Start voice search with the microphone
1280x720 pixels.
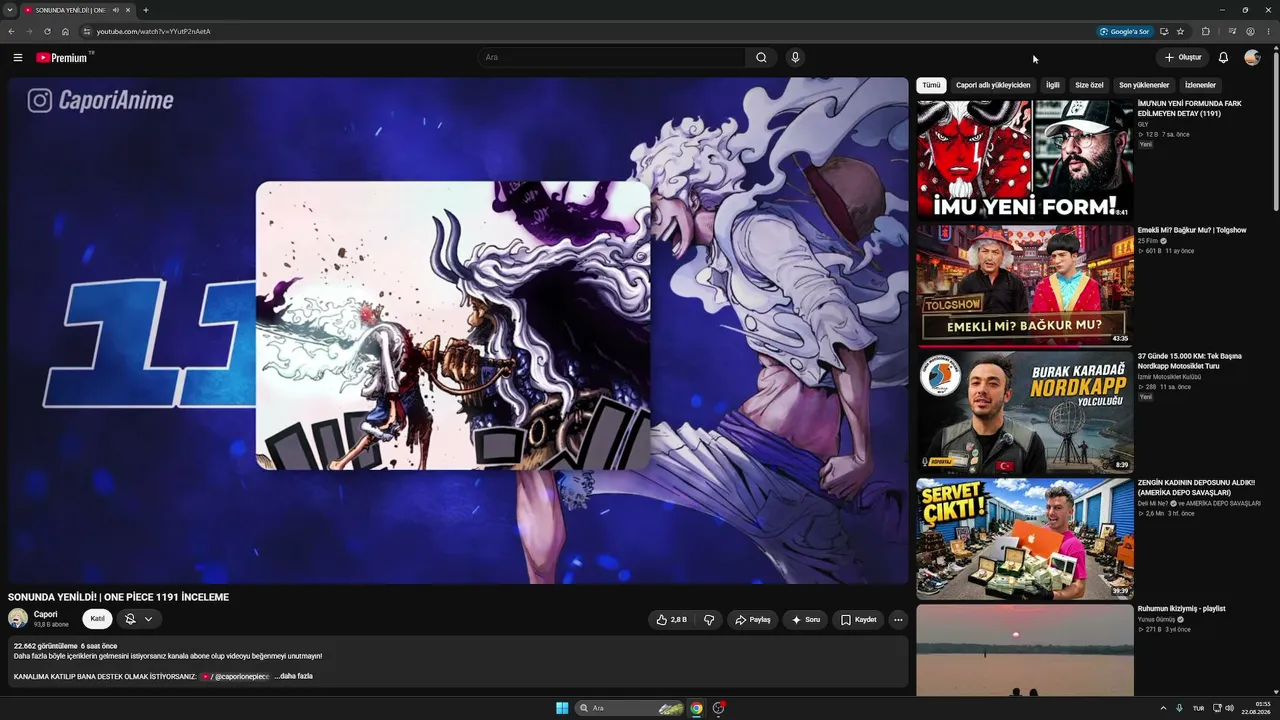tap(795, 58)
